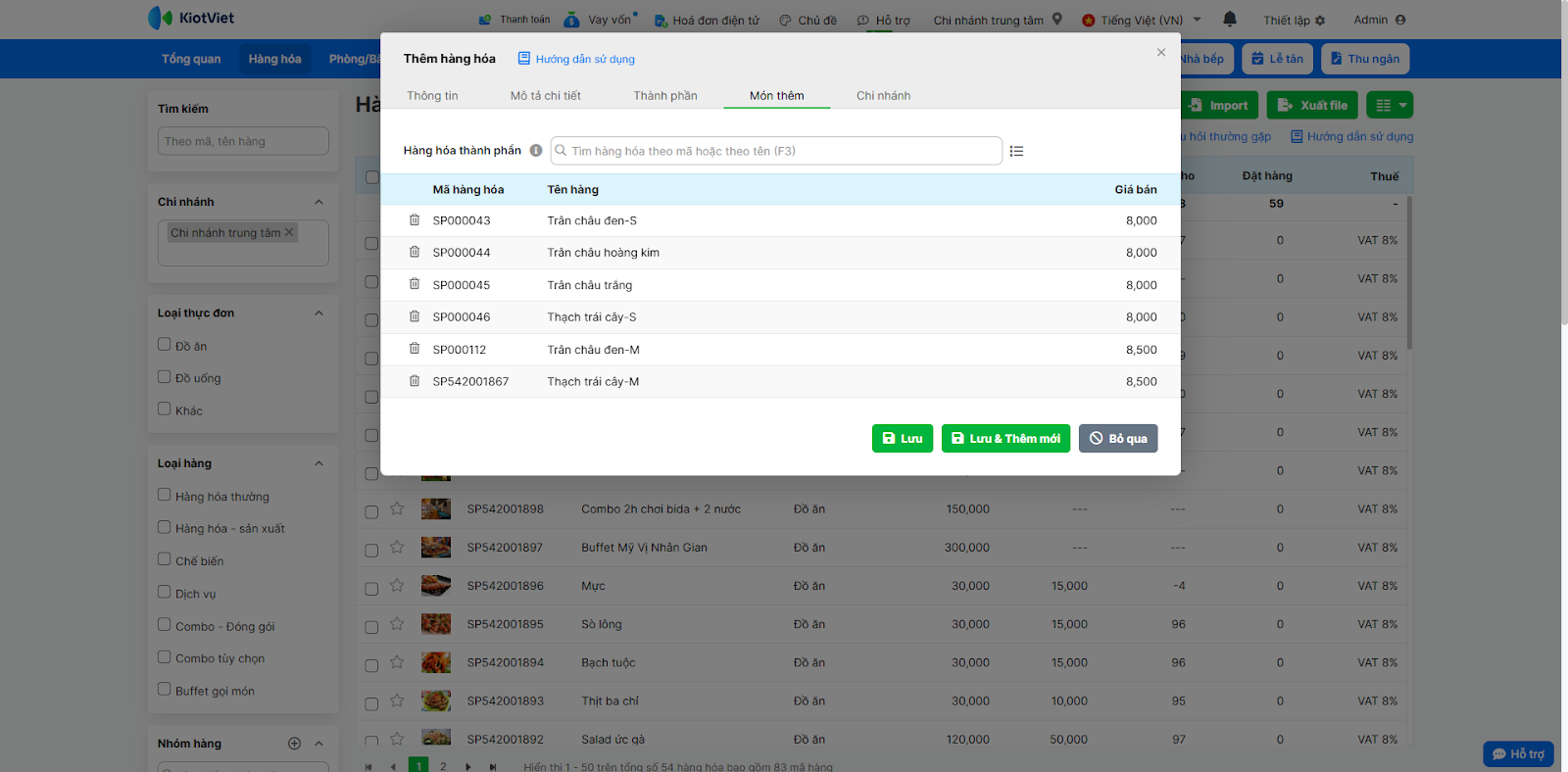Open the Chủ đề theme picker
The height and width of the screenshot is (772, 1568).
click(808, 20)
